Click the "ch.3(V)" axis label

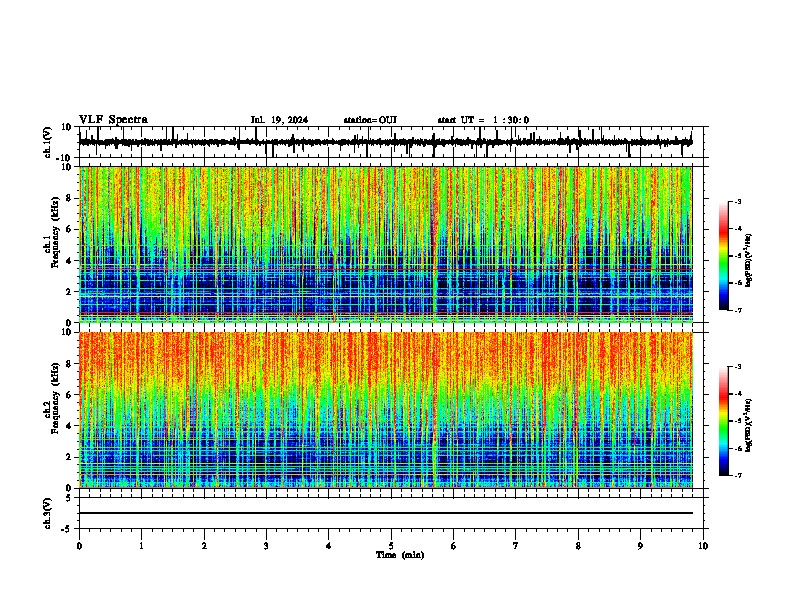pyautogui.click(x=48, y=513)
